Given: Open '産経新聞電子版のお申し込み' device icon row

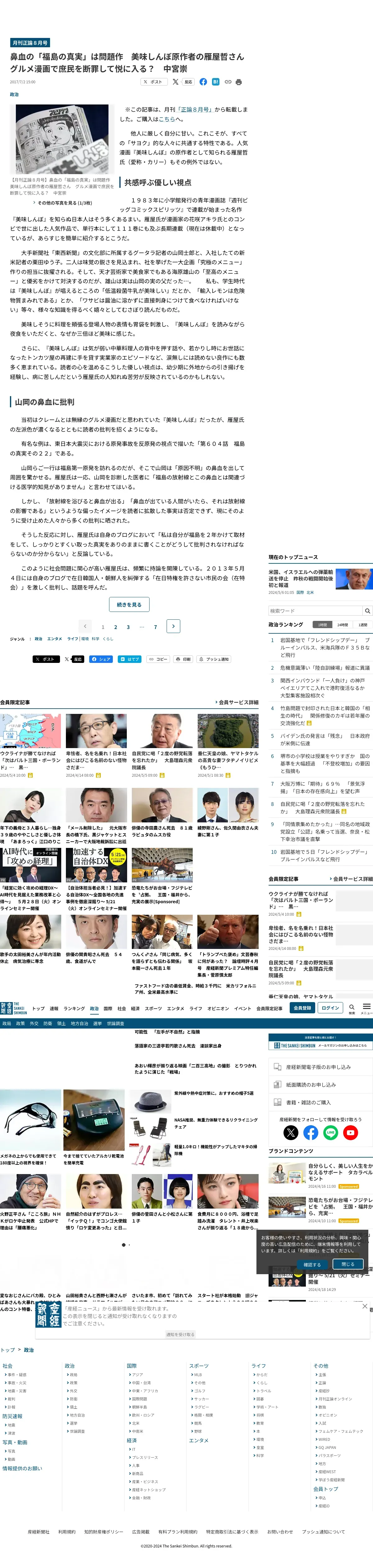Looking at the screenshot, I should tap(321, 1067).
